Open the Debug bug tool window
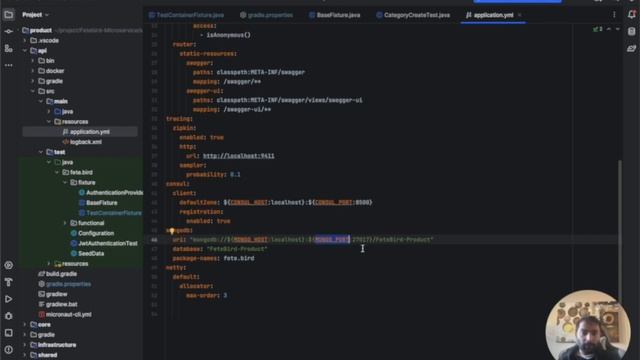This screenshot has width=640, height=360. tap(9, 316)
